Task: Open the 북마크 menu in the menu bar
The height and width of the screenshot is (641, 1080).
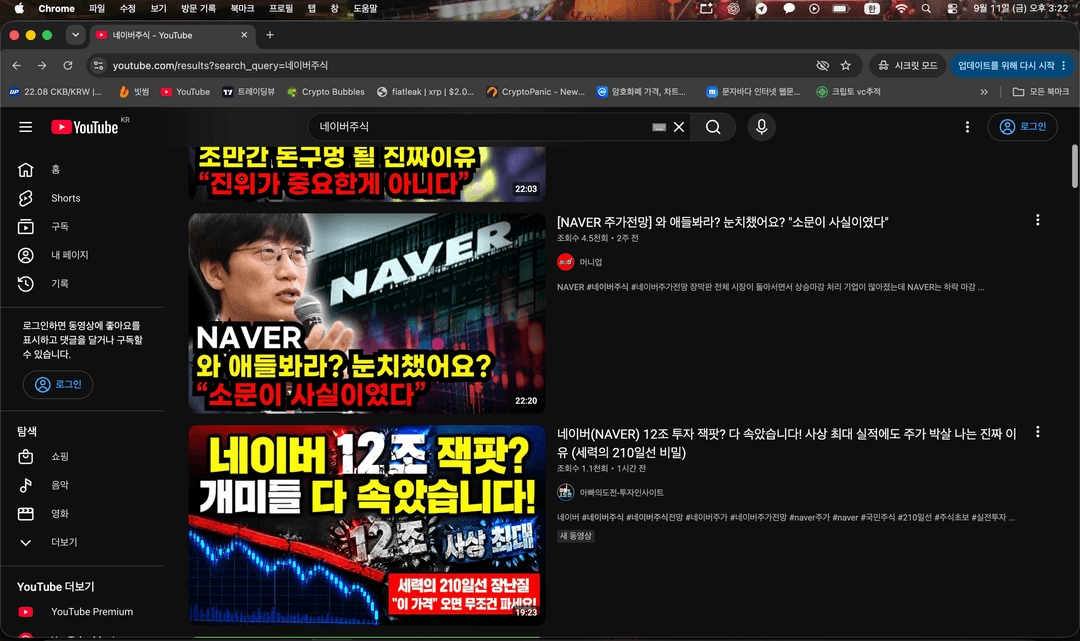Action: click(242, 8)
